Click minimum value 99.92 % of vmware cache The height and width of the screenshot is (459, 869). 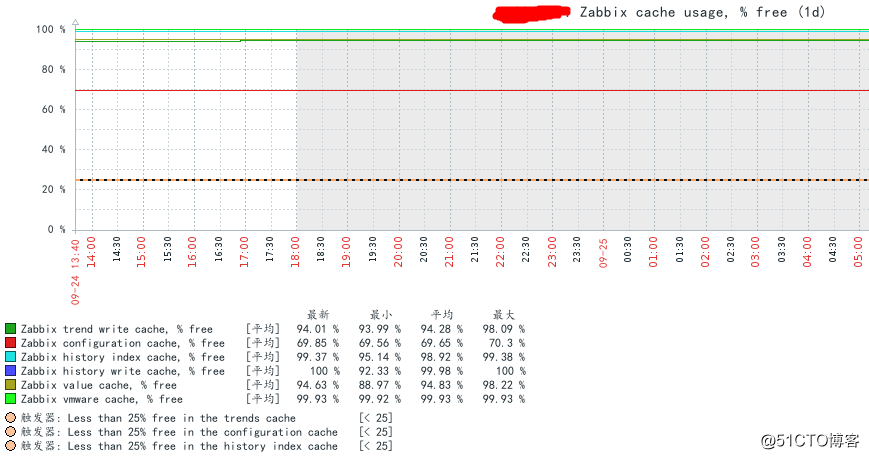click(x=380, y=399)
